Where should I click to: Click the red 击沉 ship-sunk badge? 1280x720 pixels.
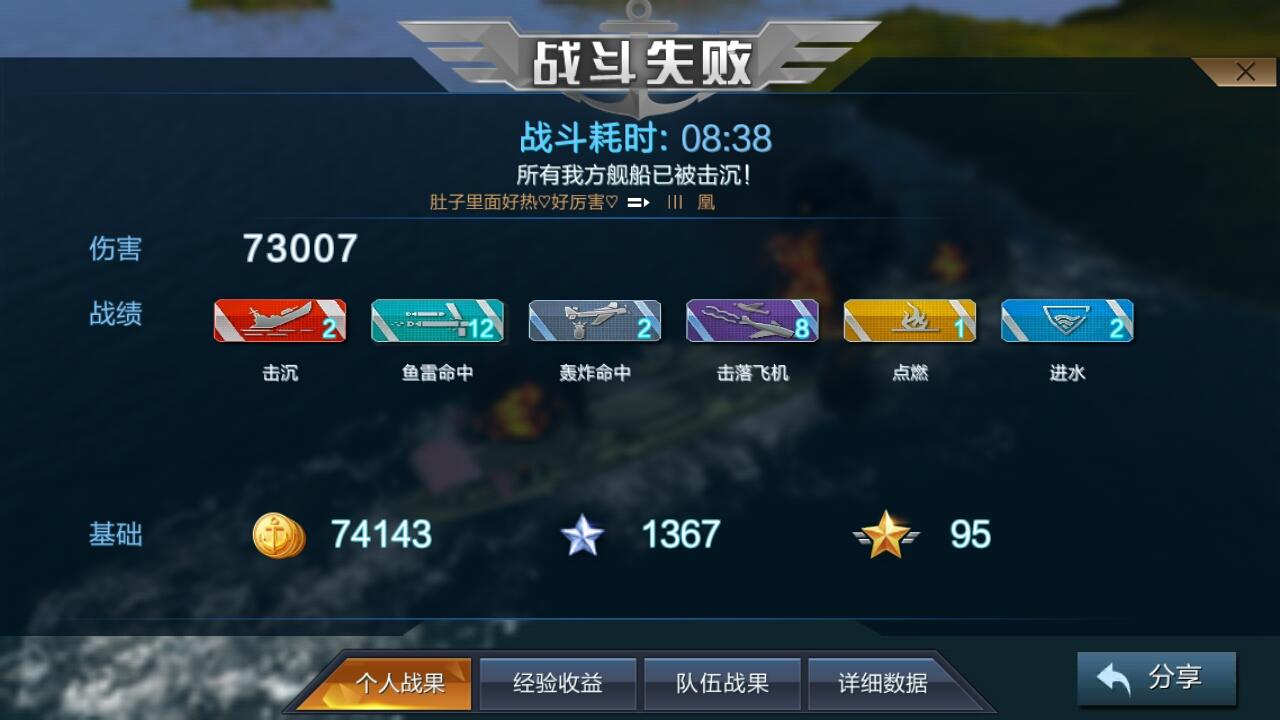[x=280, y=321]
